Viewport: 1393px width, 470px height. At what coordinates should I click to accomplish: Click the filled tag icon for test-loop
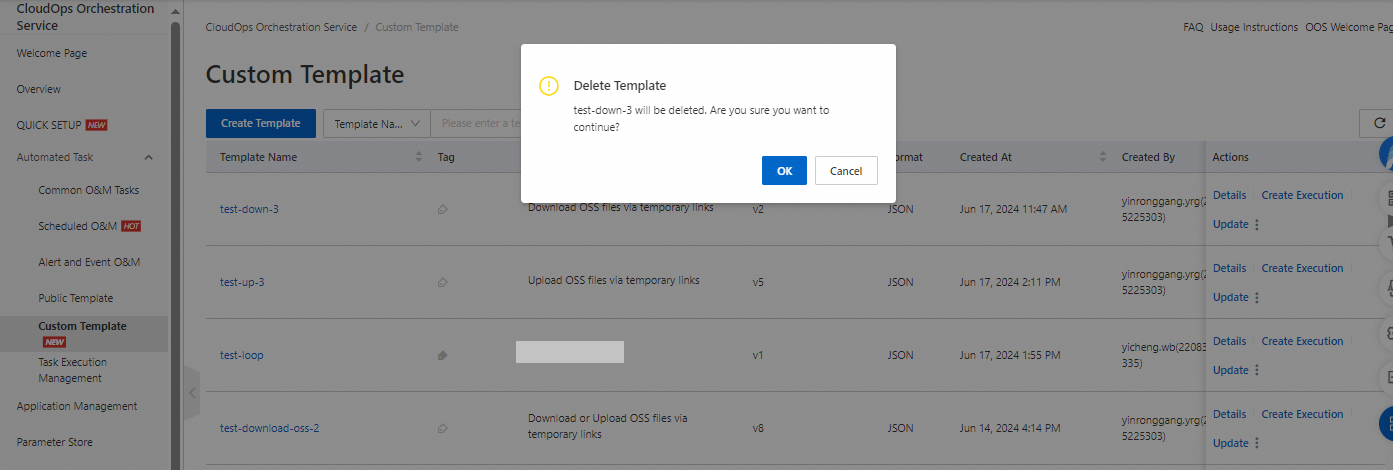click(x=442, y=355)
